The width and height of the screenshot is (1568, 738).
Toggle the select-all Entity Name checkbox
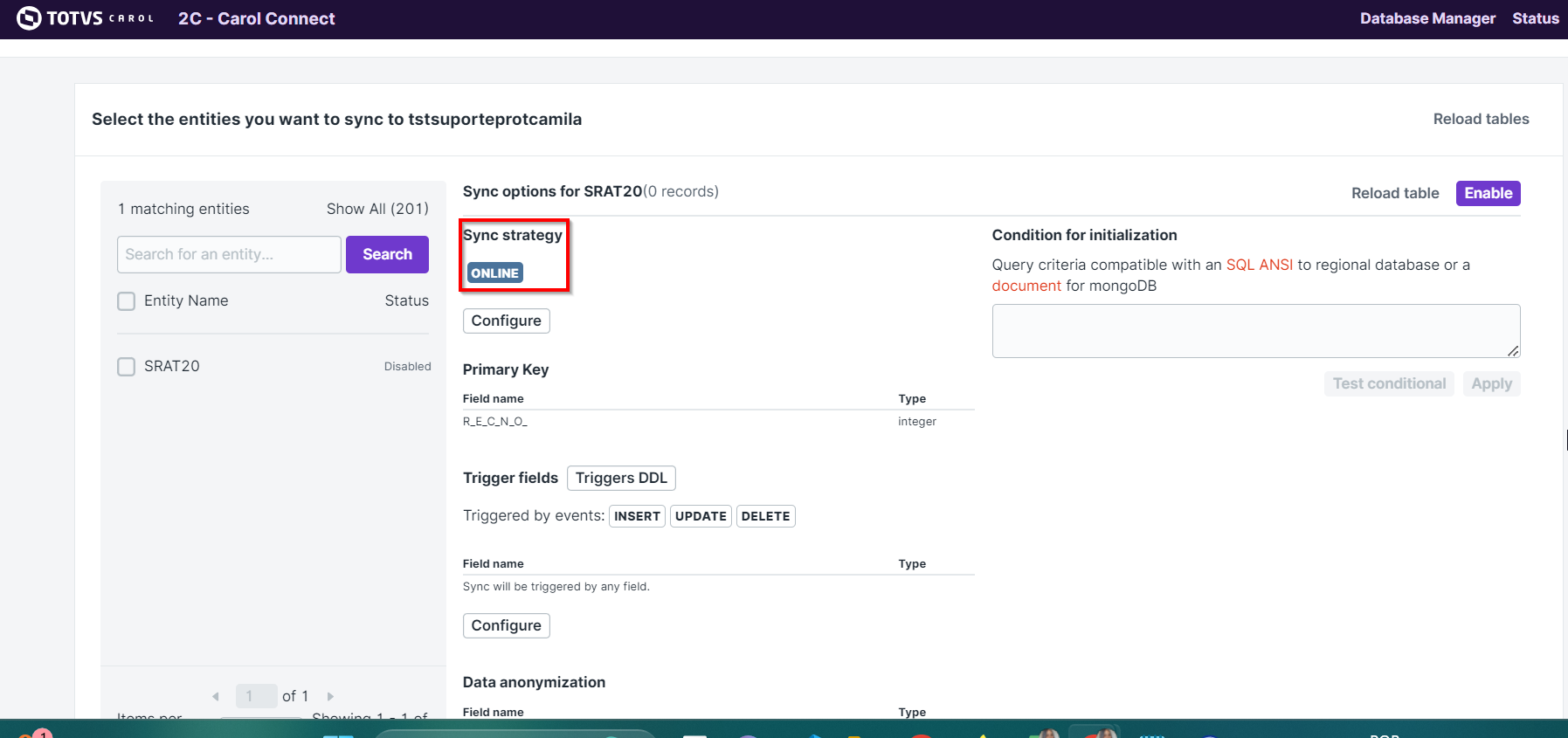127,301
